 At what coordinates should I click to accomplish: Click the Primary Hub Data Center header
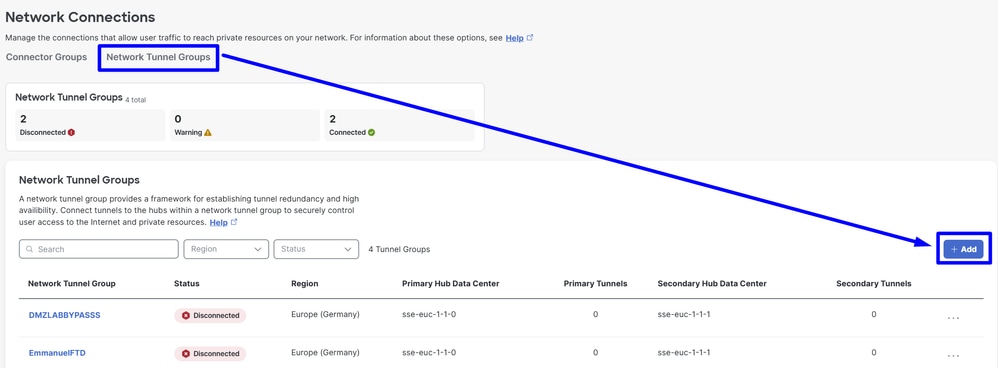(x=451, y=283)
